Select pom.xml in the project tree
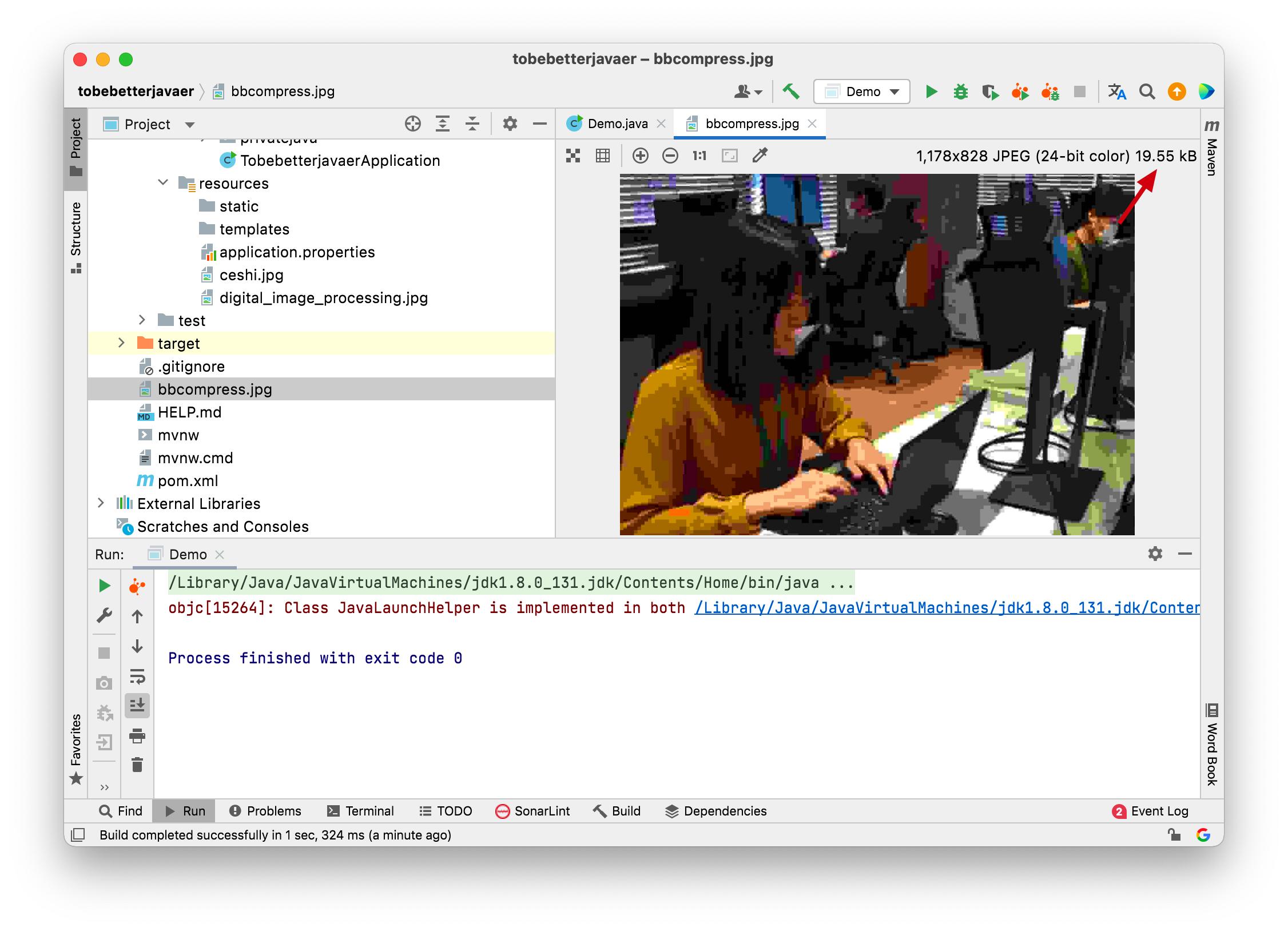The width and height of the screenshot is (1288, 931). (x=188, y=481)
